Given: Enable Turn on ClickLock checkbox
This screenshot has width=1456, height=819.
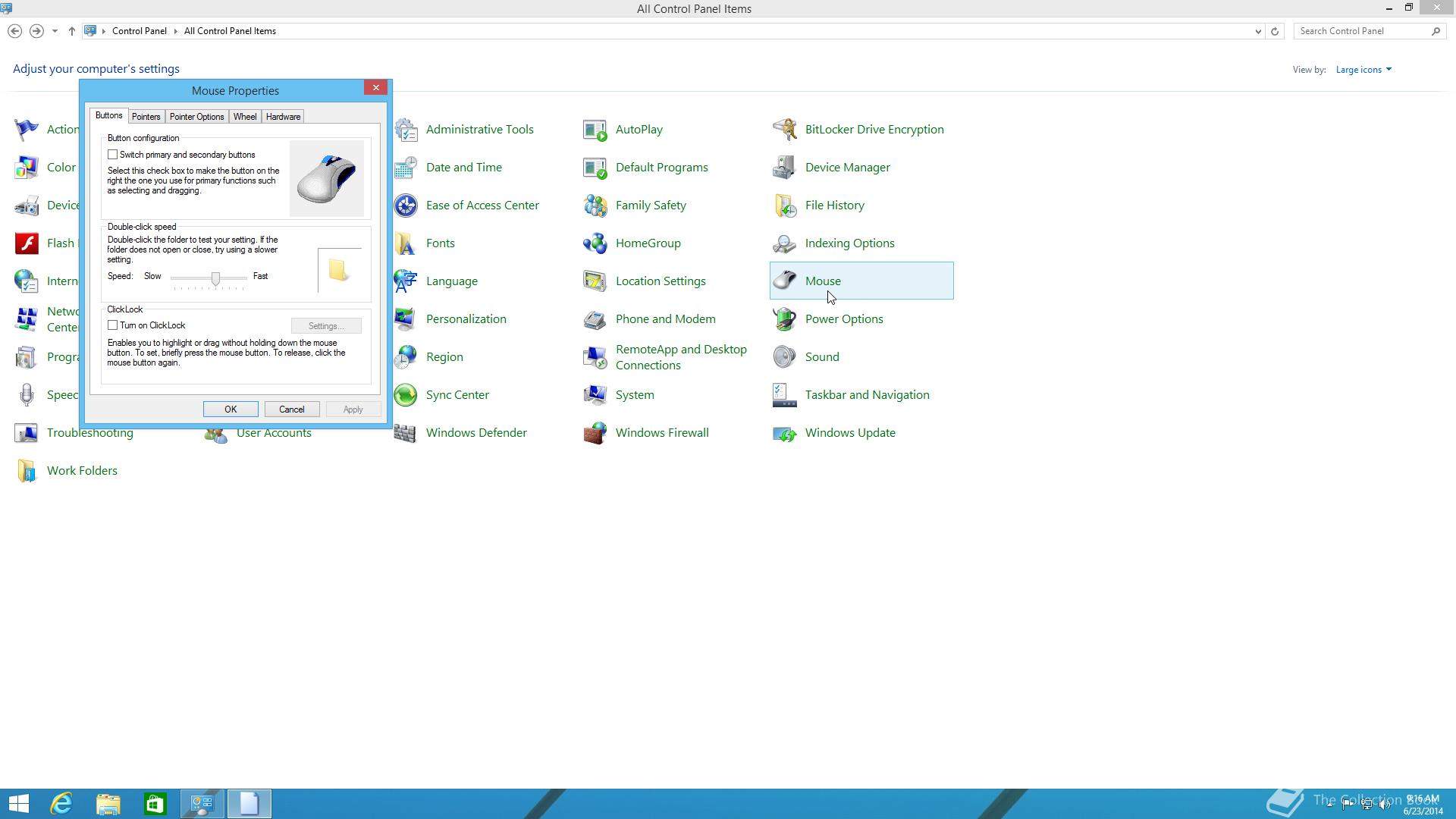Looking at the screenshot, I should click(x=113, y=325).
